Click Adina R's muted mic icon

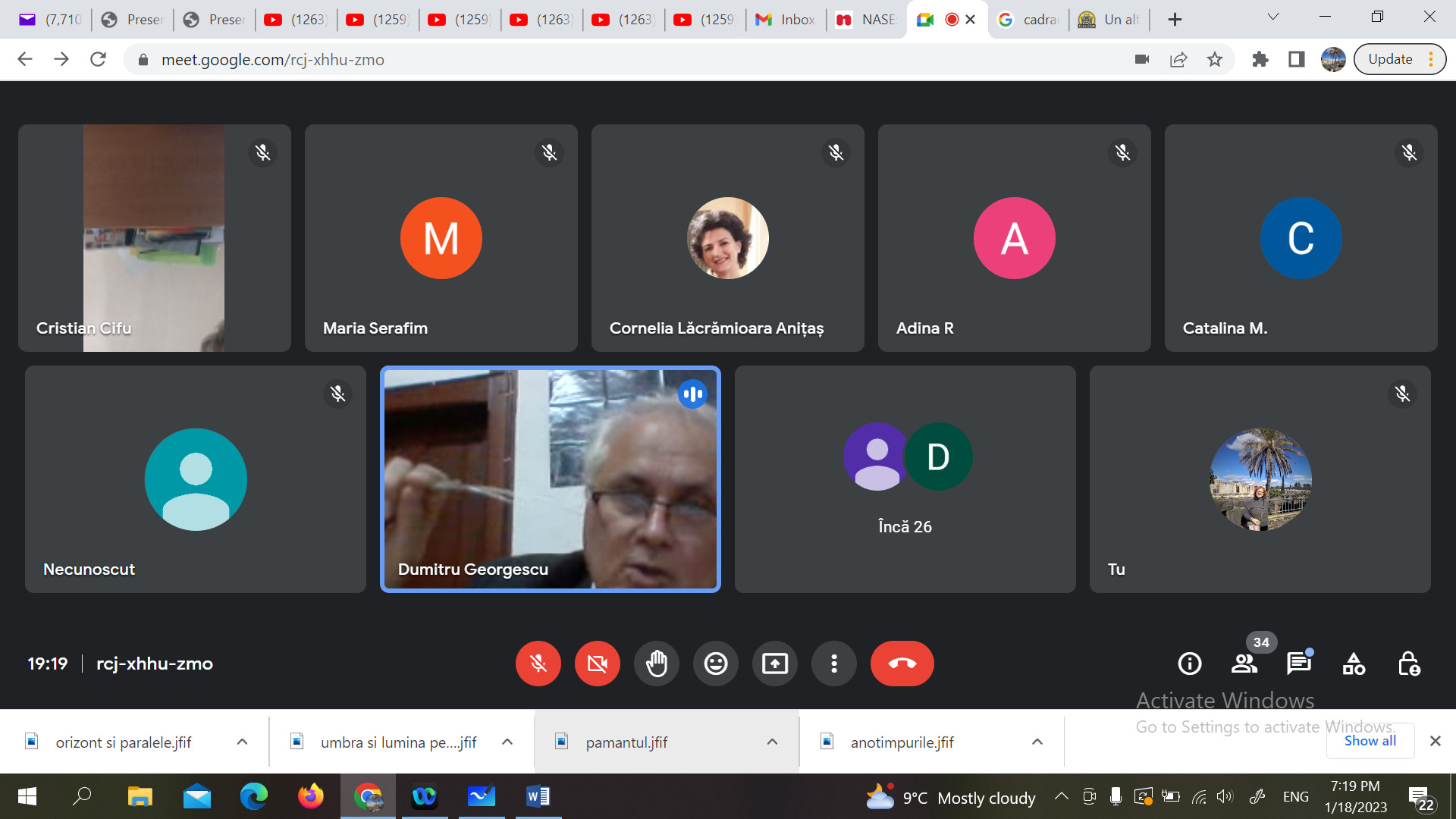(1123, 152)
